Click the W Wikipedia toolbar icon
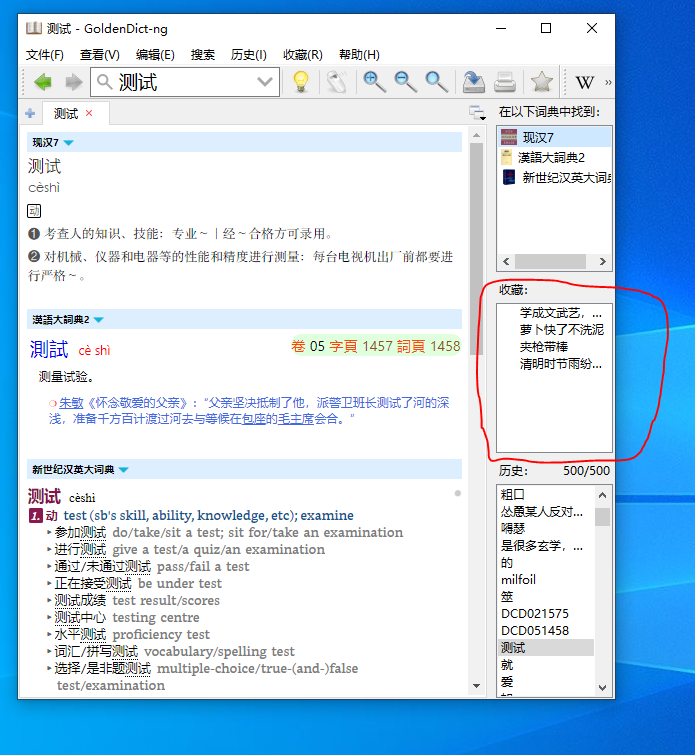 pos(585,82)
